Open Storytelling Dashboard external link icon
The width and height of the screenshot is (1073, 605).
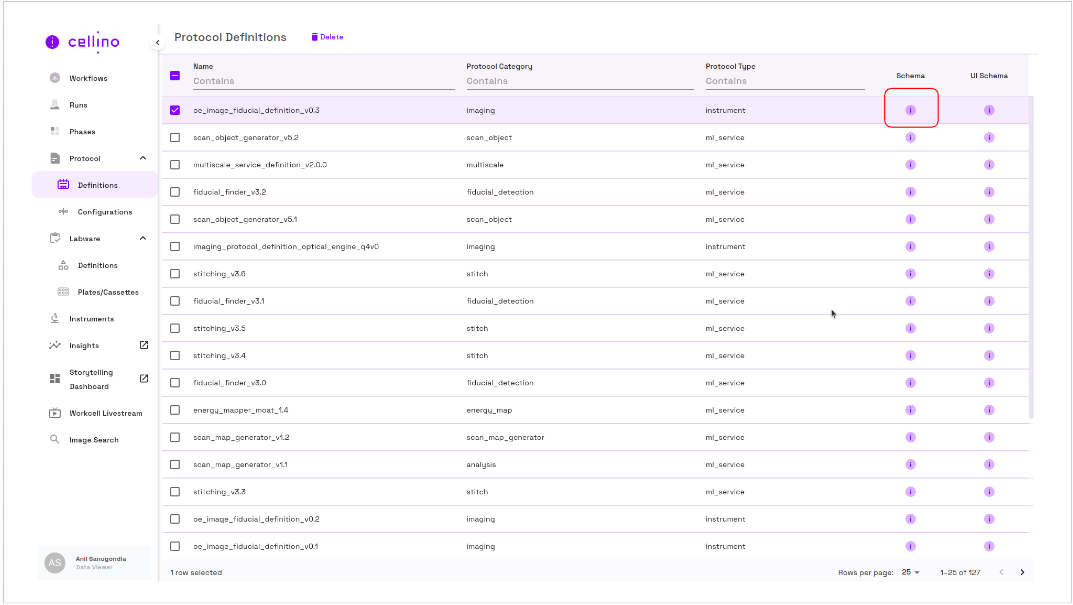[143, 378]
